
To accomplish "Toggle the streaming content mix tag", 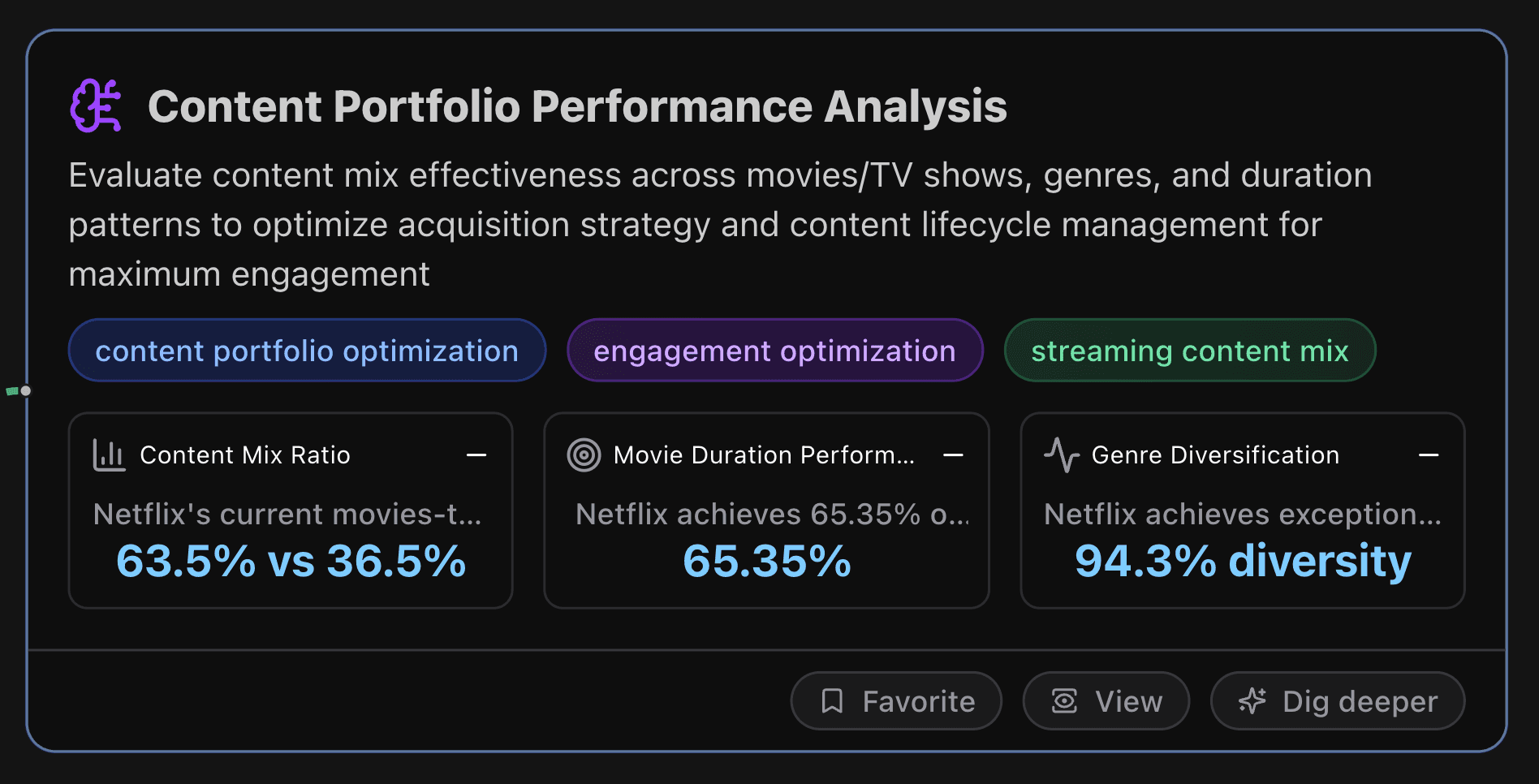I will pos(1190,351).
